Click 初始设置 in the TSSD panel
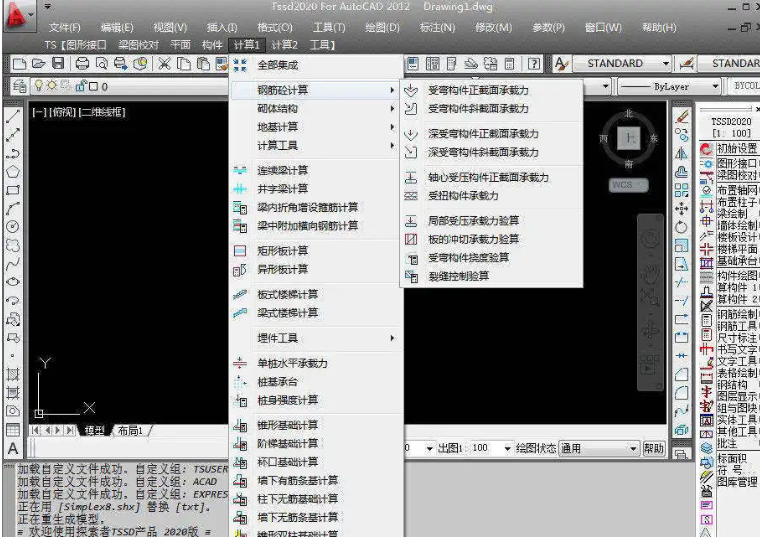The height and width of the screenshot is (538, 760). [x=737, y=148]
